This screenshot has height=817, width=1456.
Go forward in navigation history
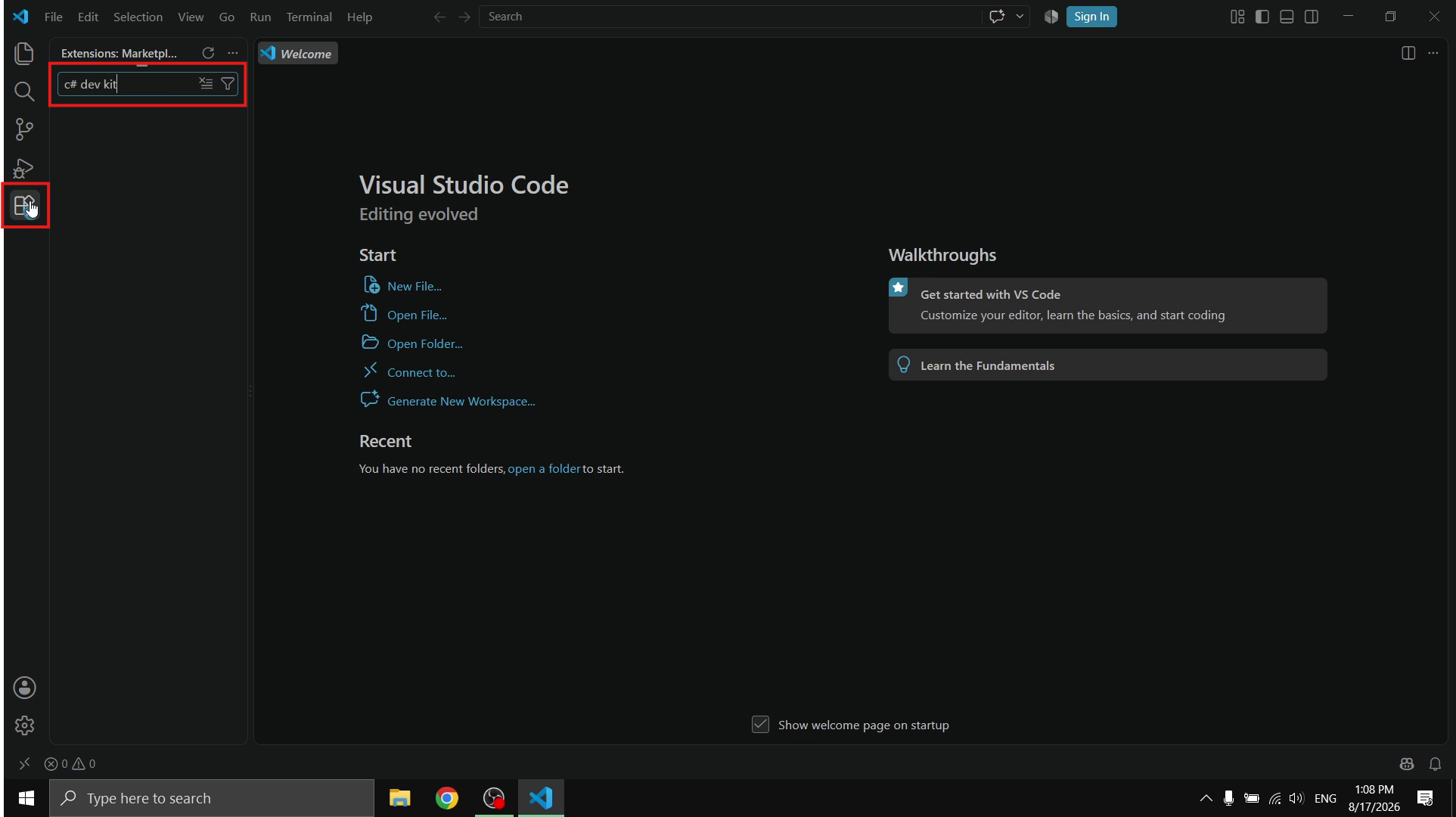464,17
